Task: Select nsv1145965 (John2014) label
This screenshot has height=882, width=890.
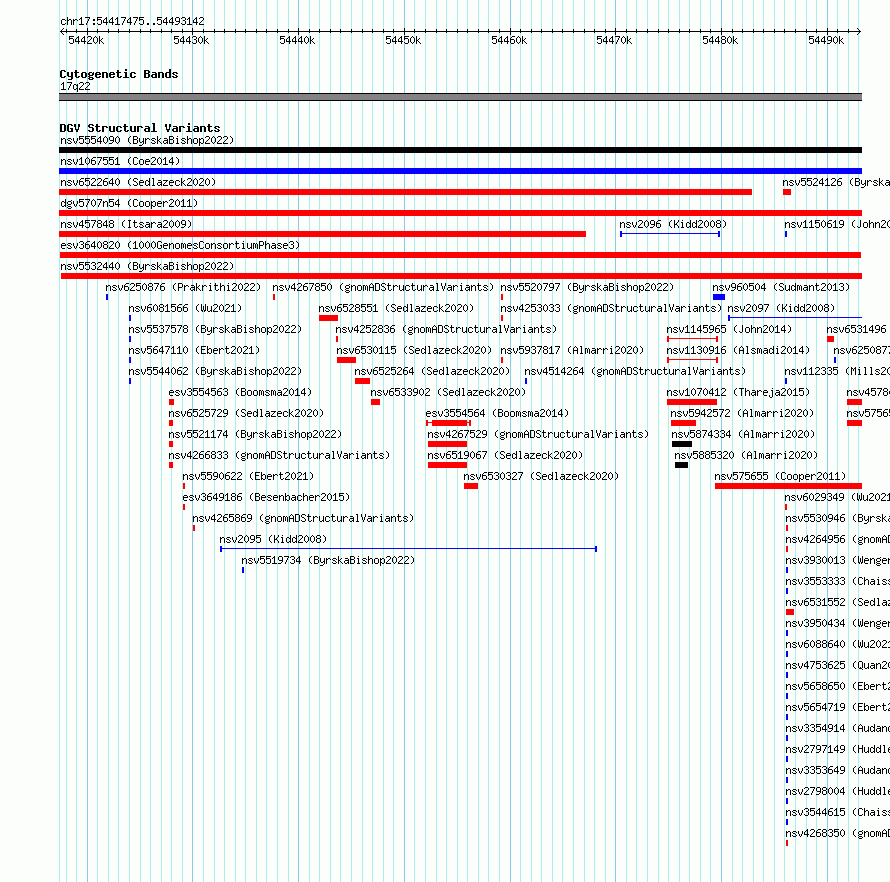Action: coord(729,329)
